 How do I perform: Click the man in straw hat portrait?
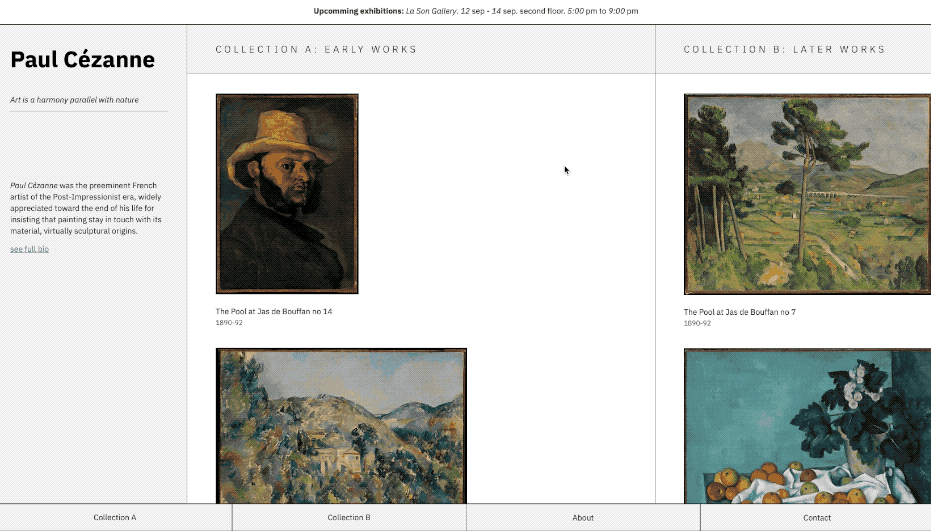coord(287,194)
